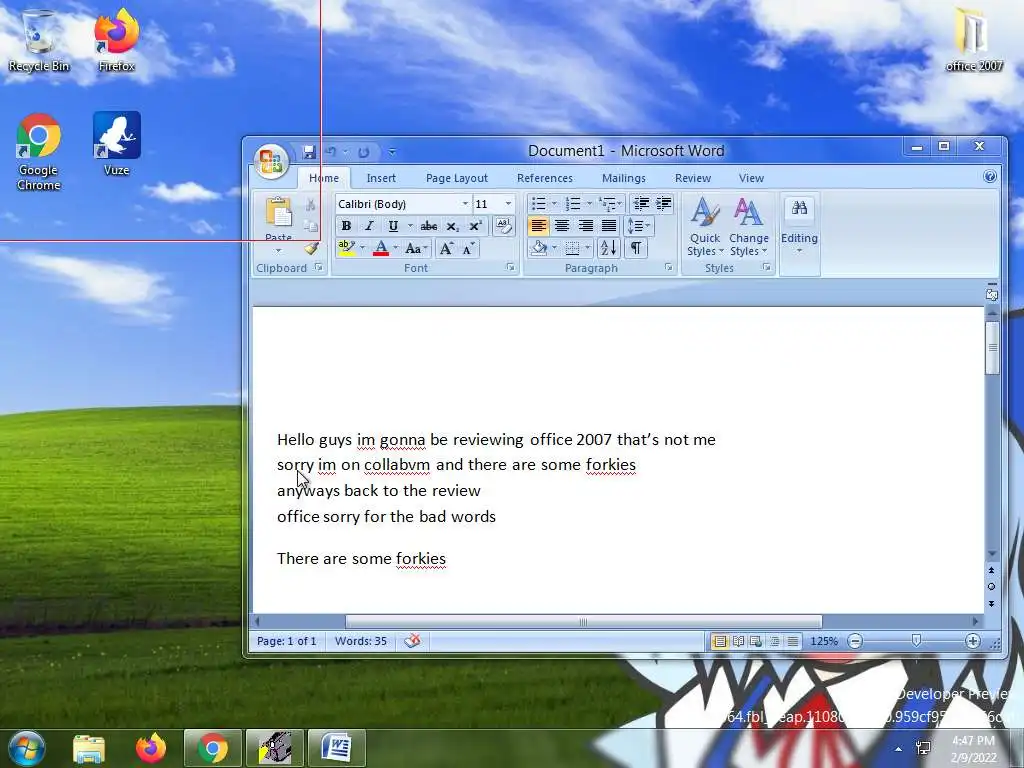This screenshot has height=768, width=1024.
Task: Switch to the Mailings tab
Action: pos(624,178)
